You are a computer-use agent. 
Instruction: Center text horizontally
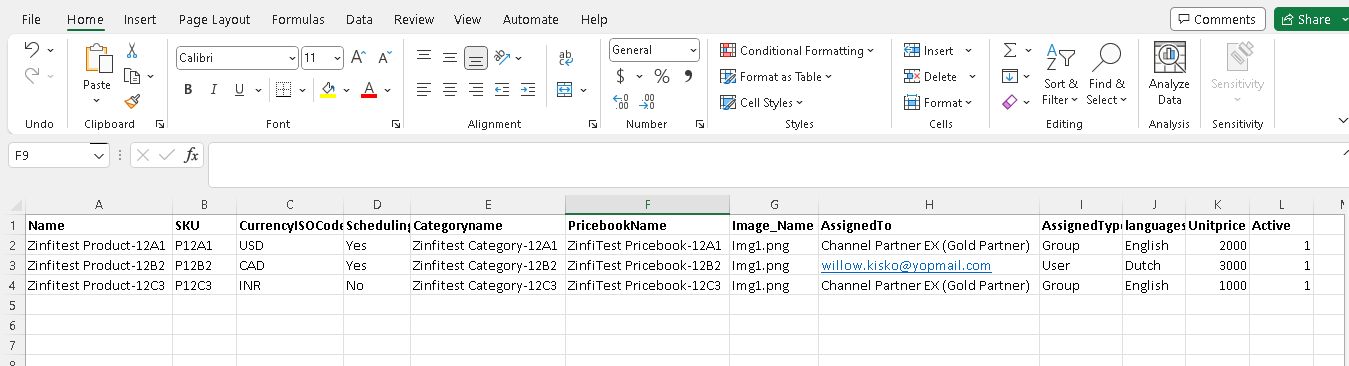click(x=450, y=90)
